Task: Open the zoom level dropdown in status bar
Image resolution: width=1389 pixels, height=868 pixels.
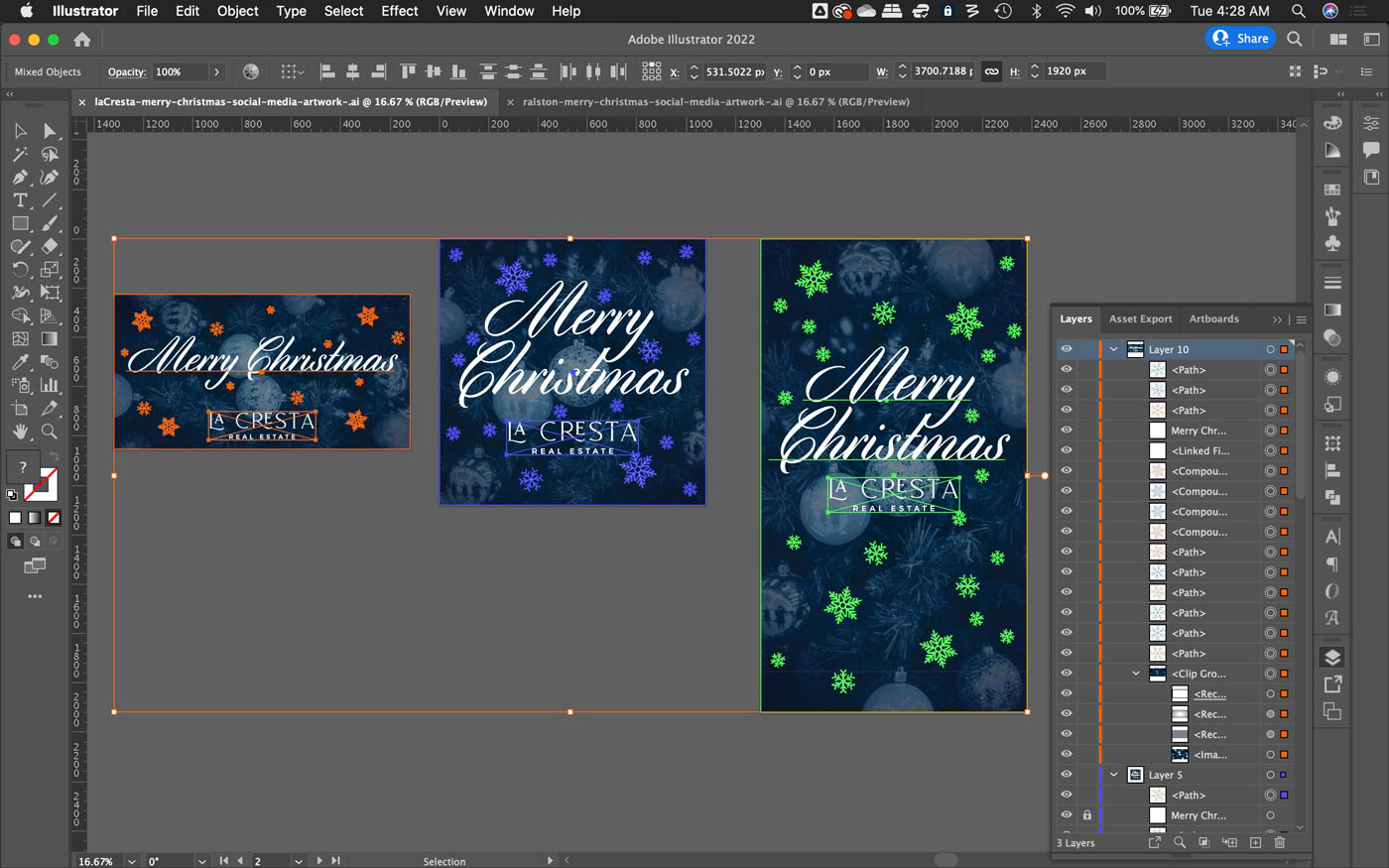Action: pyautogui.click(x=132, y=861)
